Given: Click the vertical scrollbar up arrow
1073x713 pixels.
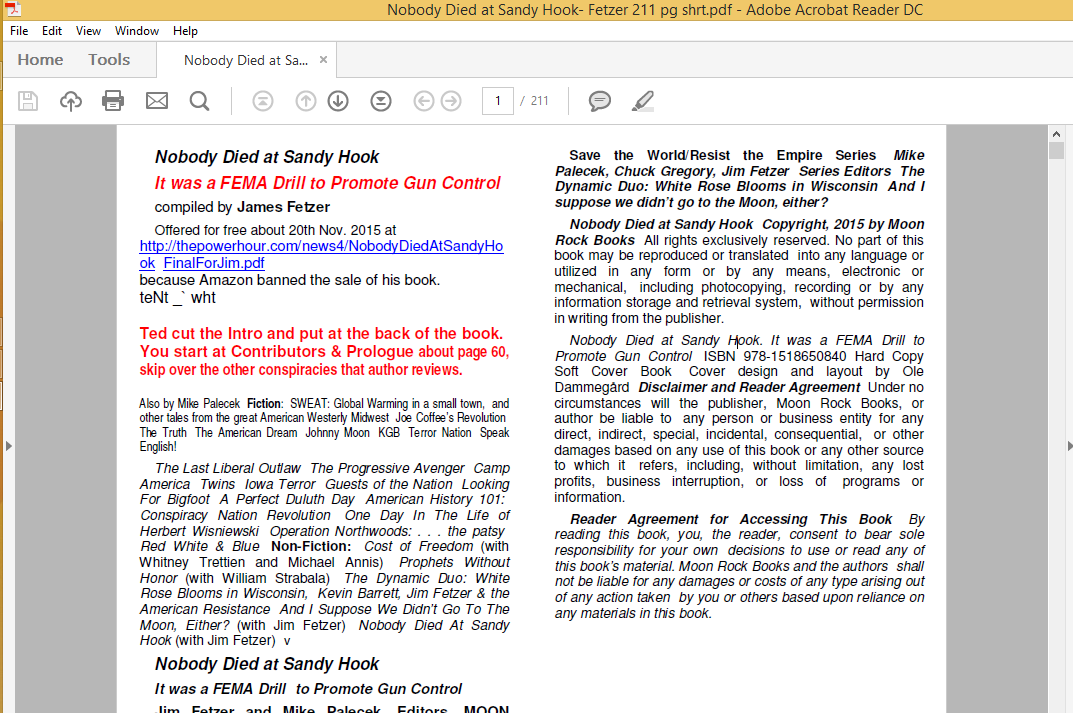Looking at the screenshot, I should [x=1057, y=134].
